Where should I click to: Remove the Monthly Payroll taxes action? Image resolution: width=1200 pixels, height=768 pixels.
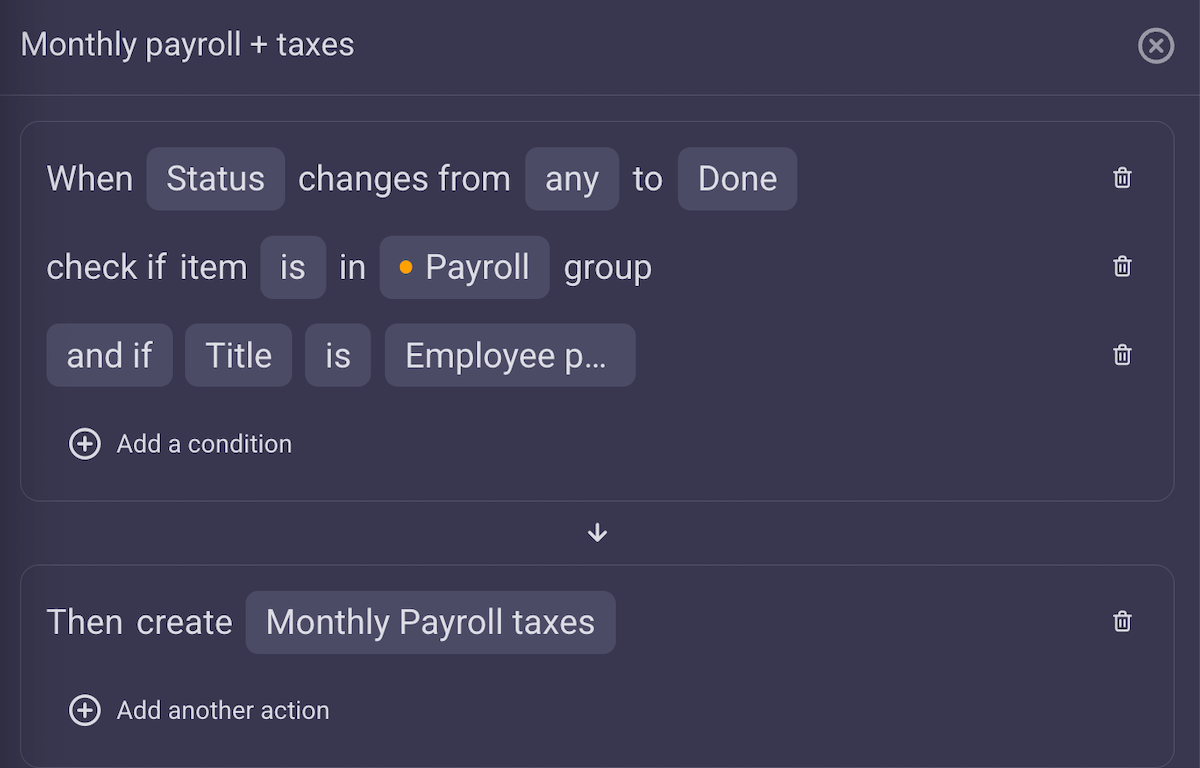tap(1121, 621)
